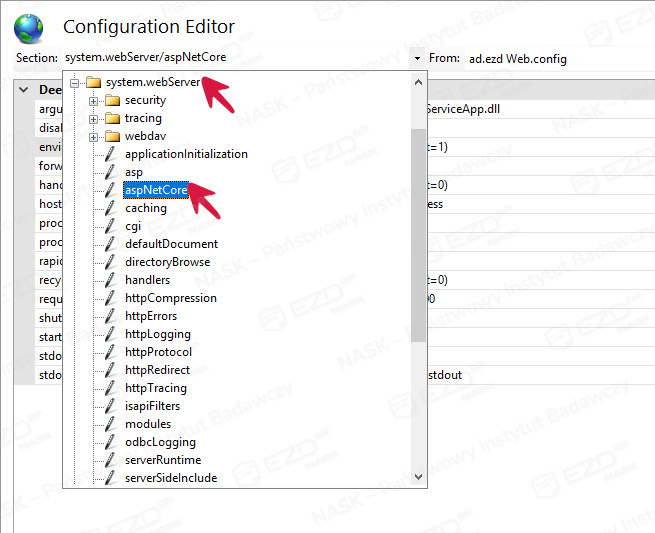The height and width of the screenshot is (533, 655).
Task: Click the pencil icon beside caching
Action: pyautogui.click(x=110, y=208)
